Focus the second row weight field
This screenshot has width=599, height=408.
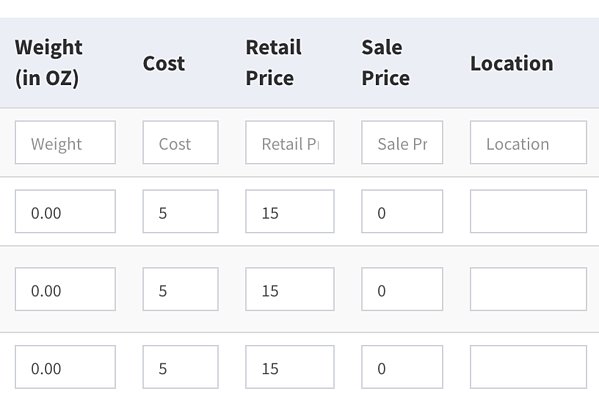coord(65,289)
